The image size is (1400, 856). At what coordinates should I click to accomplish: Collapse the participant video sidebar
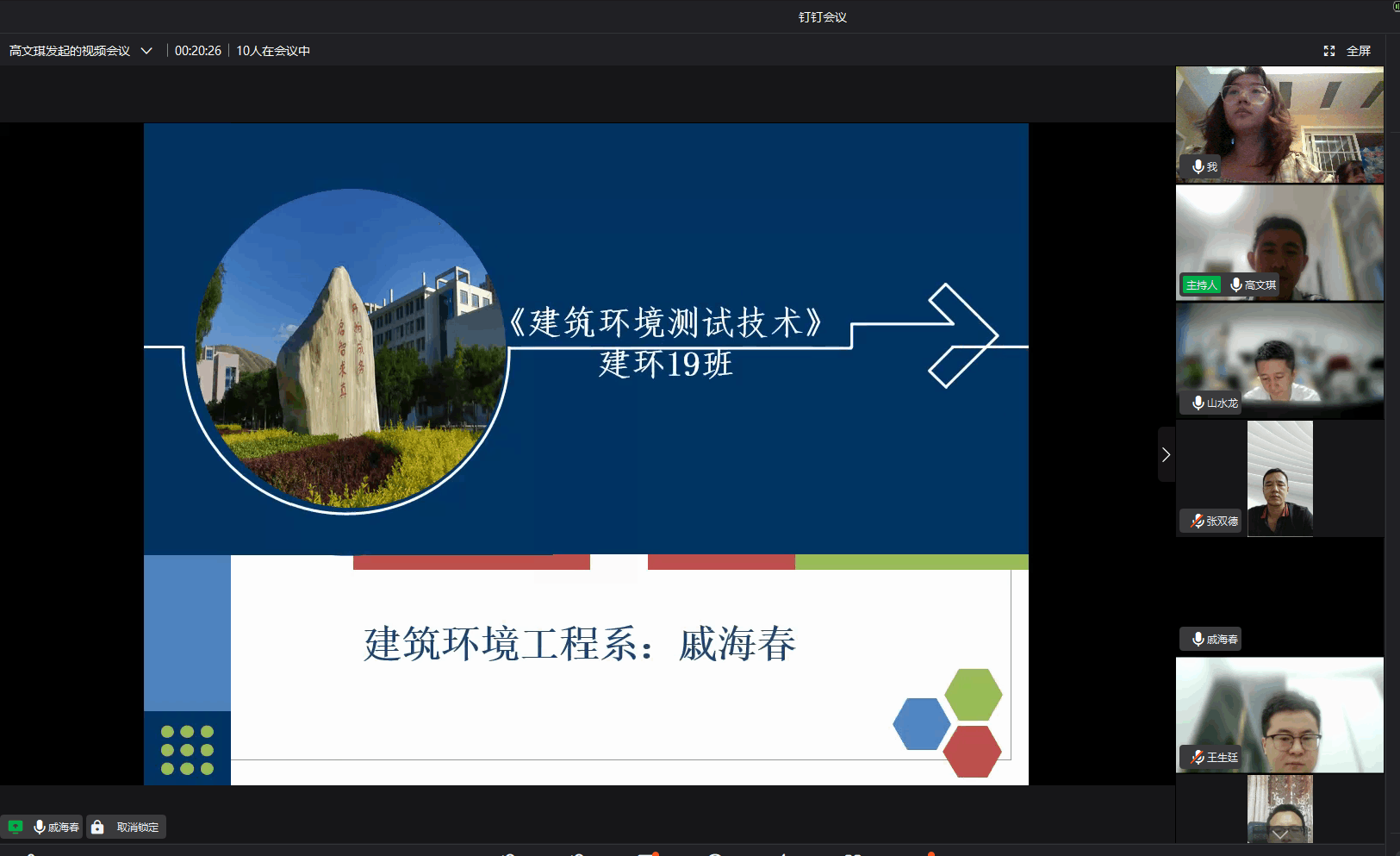(x=1166, y=454)
